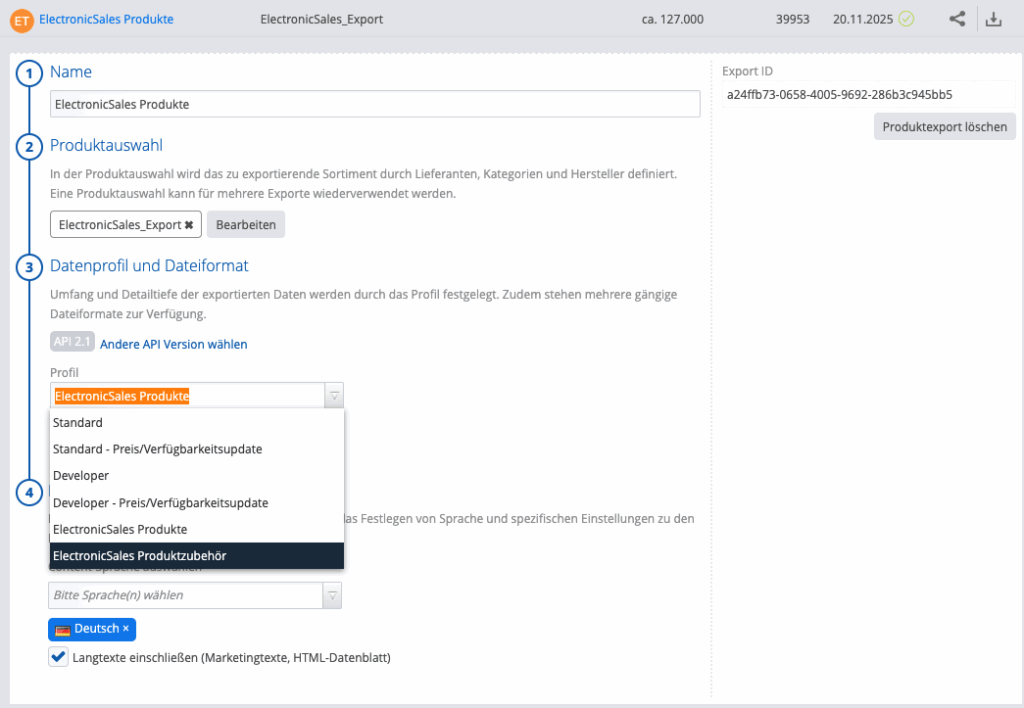Click the orange ET avatar icon
This screenshot has width=1024, height=708.
click(x=22, y=19)
